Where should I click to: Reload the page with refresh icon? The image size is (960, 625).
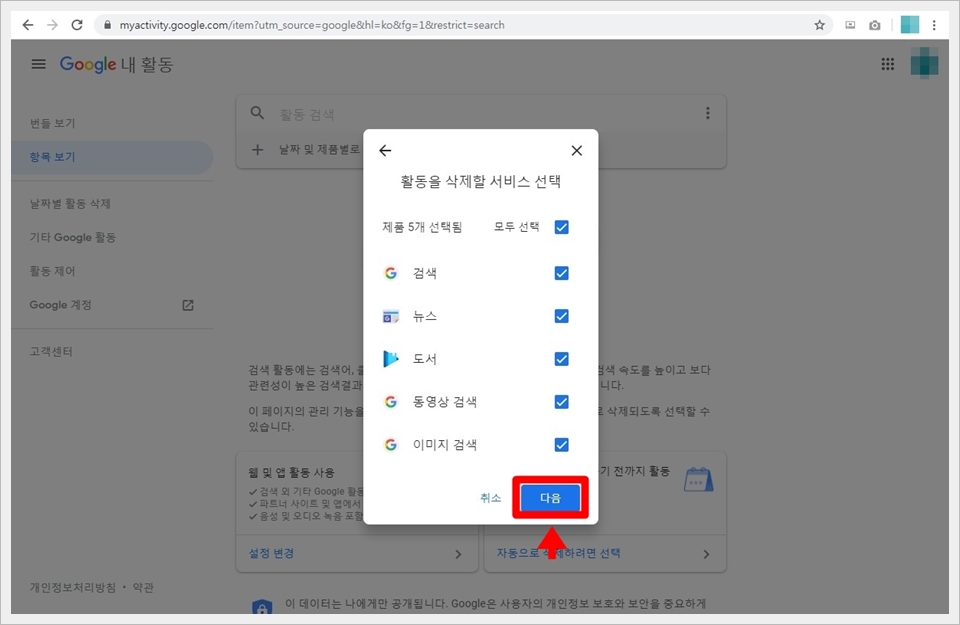[x=77, y=25]
